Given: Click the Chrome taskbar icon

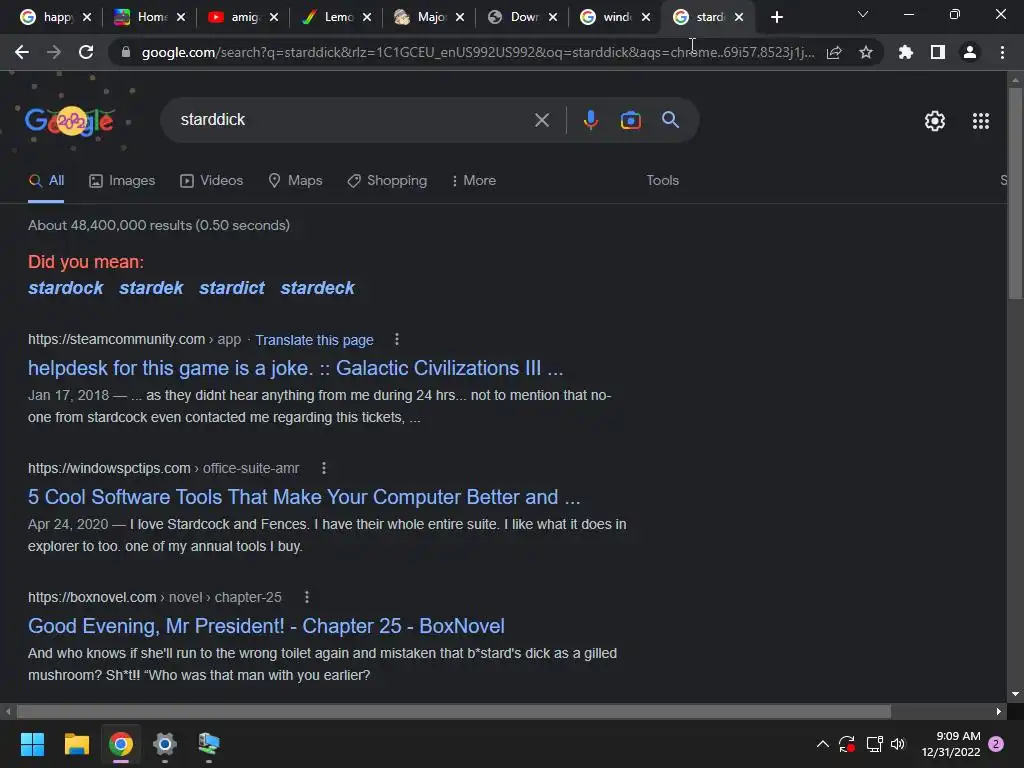Looking at the screenshot, I should (121, 744).
